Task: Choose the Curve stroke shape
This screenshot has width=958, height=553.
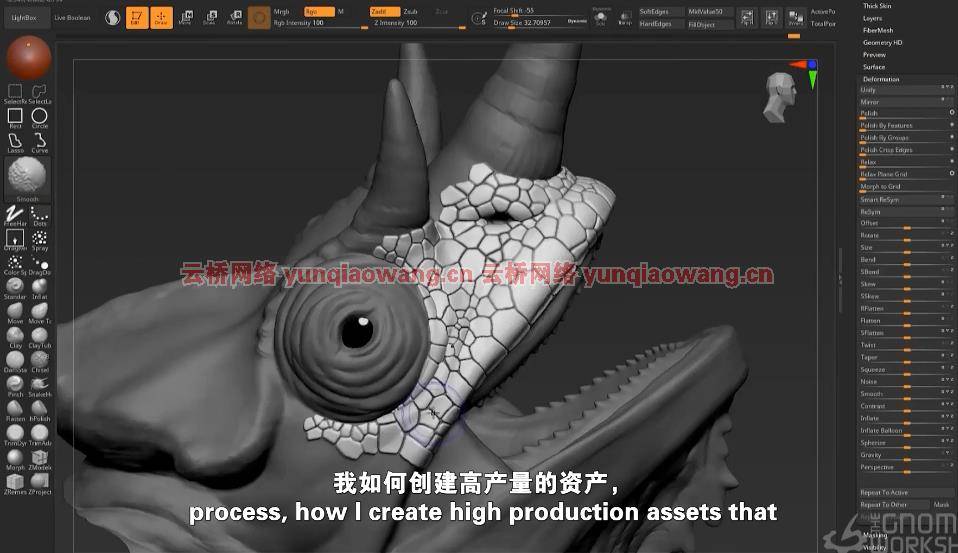Action: pos(40,142)
